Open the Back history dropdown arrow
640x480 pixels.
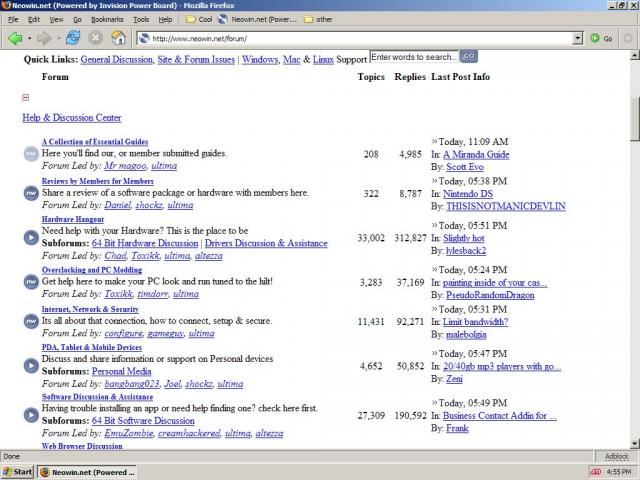(29, 38)
